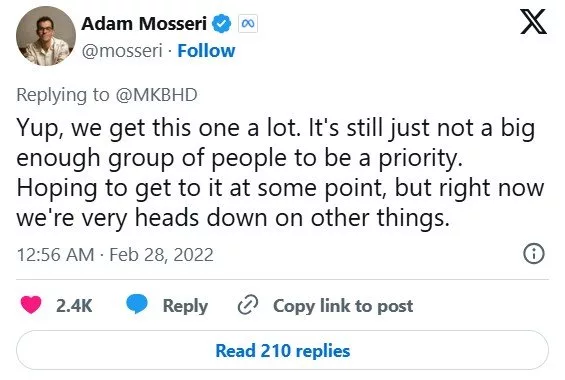Open the info circle icon beside timestamp
Screen dimensions: 565x380
534,254
